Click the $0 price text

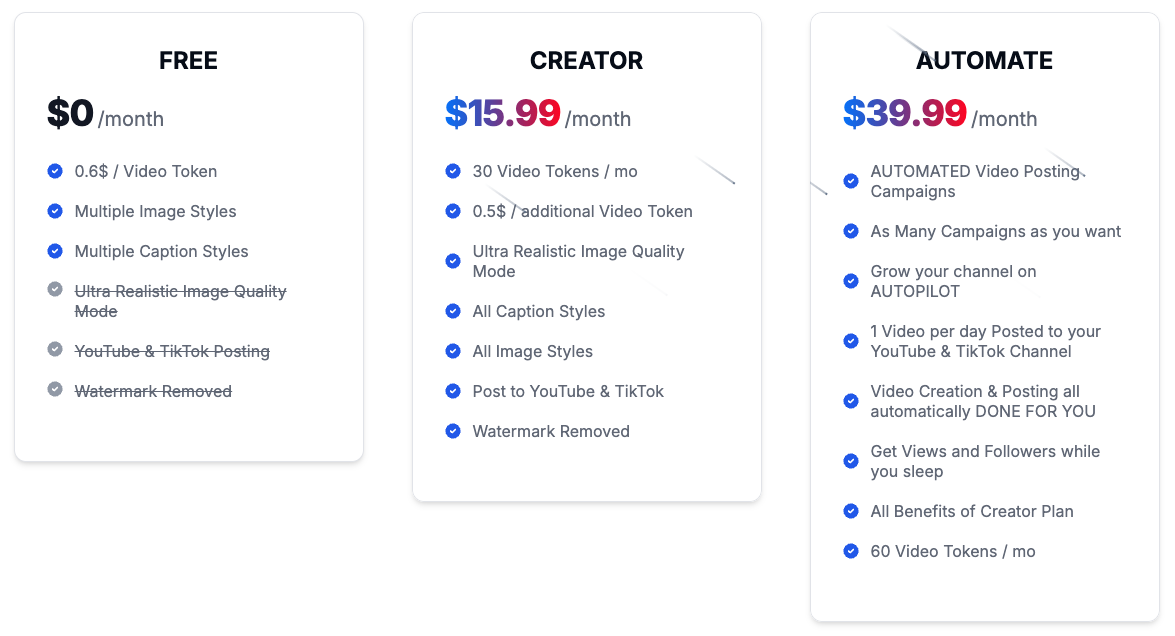pos(70,114)
